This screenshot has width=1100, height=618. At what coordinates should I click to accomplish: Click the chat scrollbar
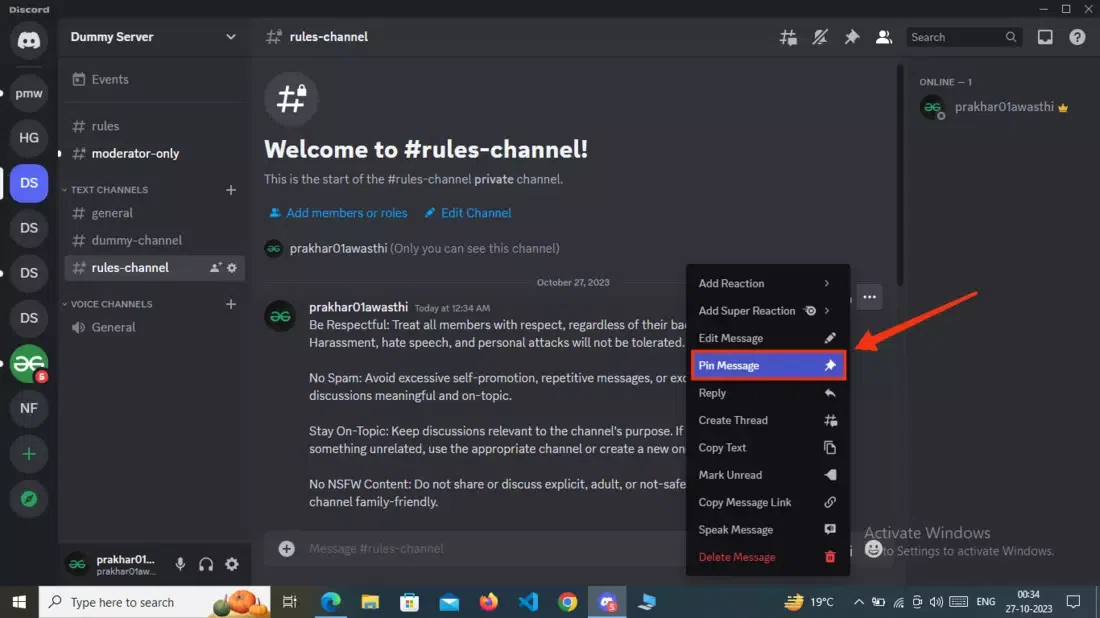pyautogui.click(x=899, y=175)
